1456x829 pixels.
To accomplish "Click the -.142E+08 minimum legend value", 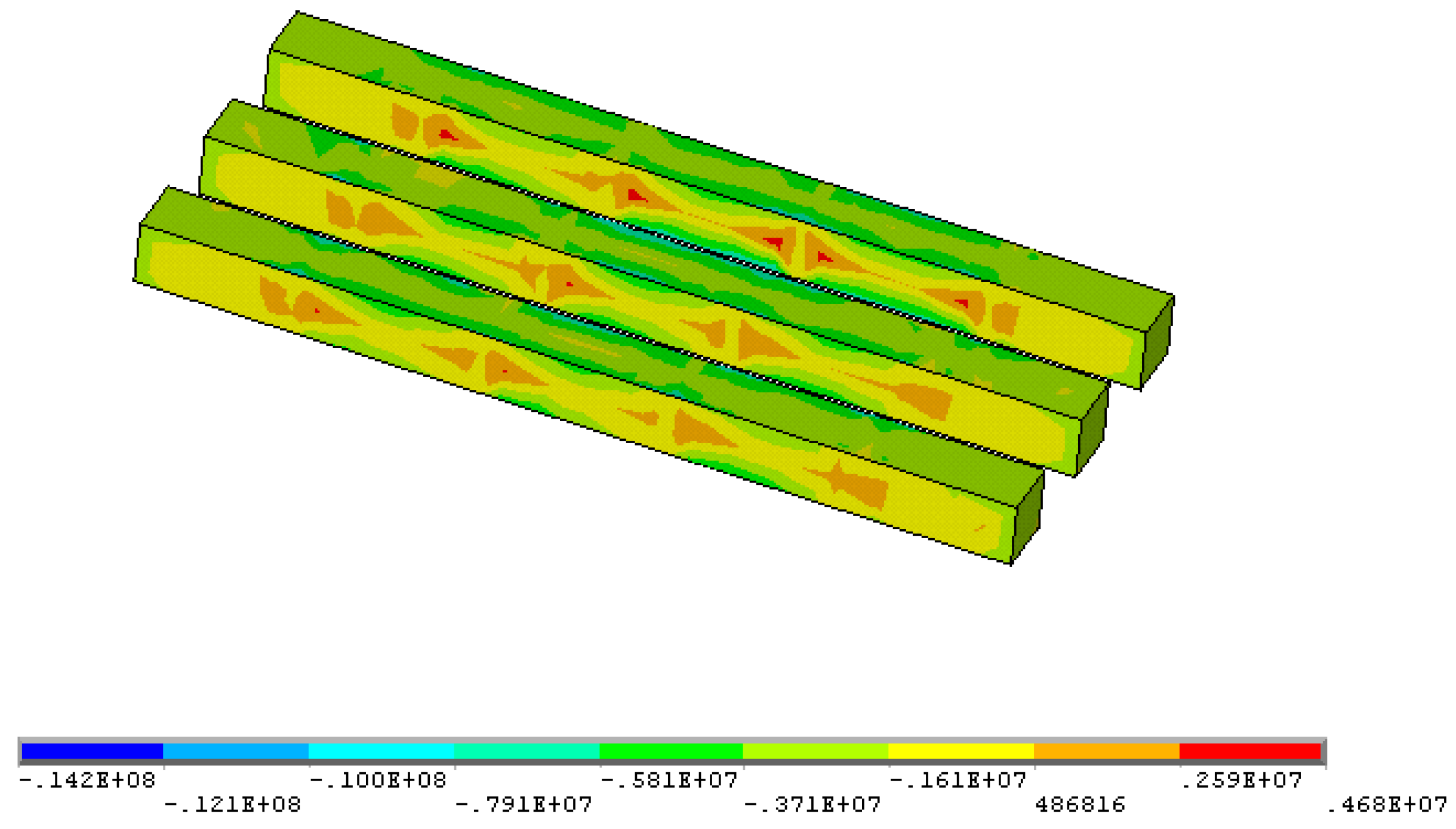I will tap(87, 780).
